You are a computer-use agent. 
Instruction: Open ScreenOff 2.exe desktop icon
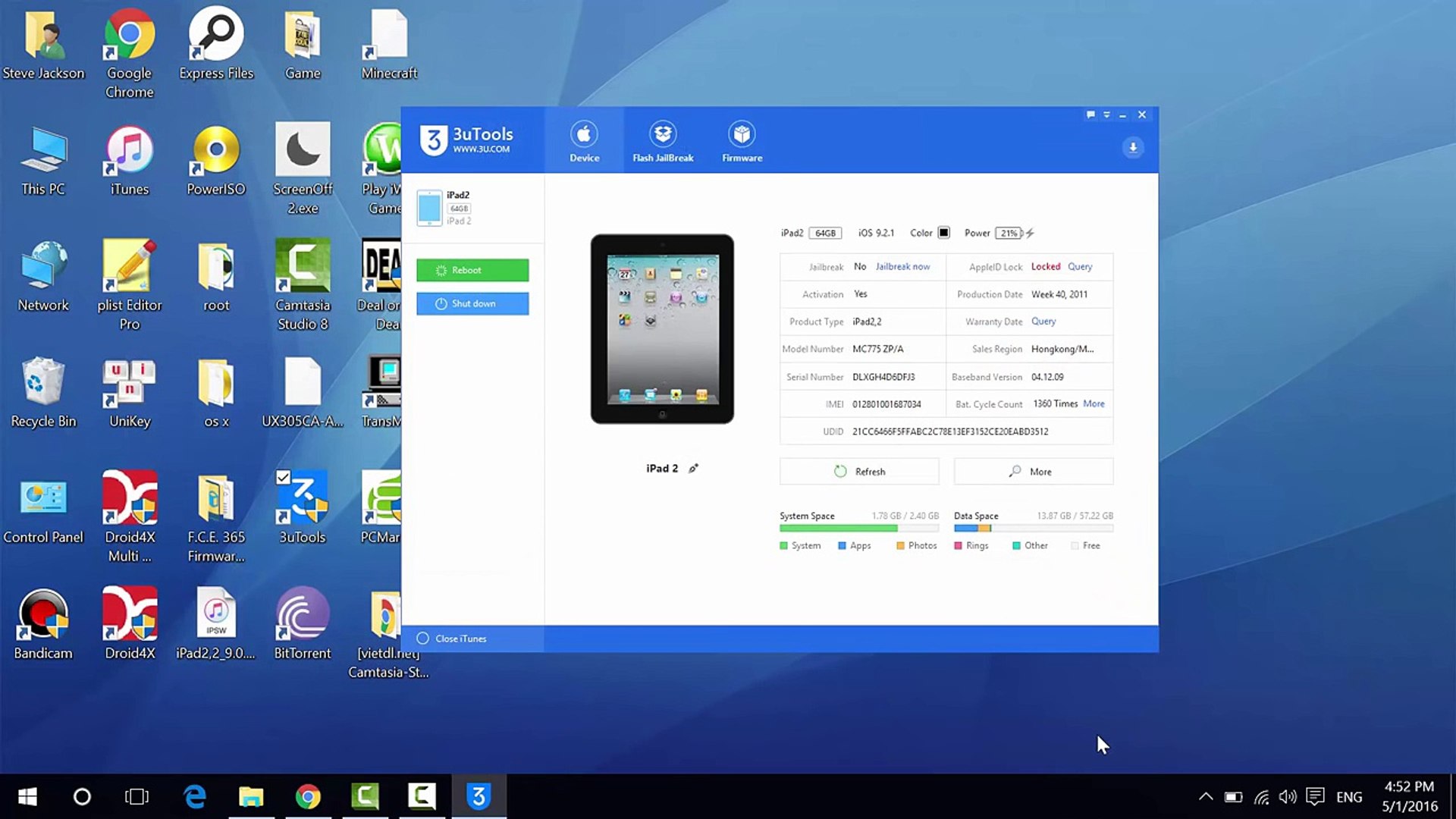[x=303, y=170]
